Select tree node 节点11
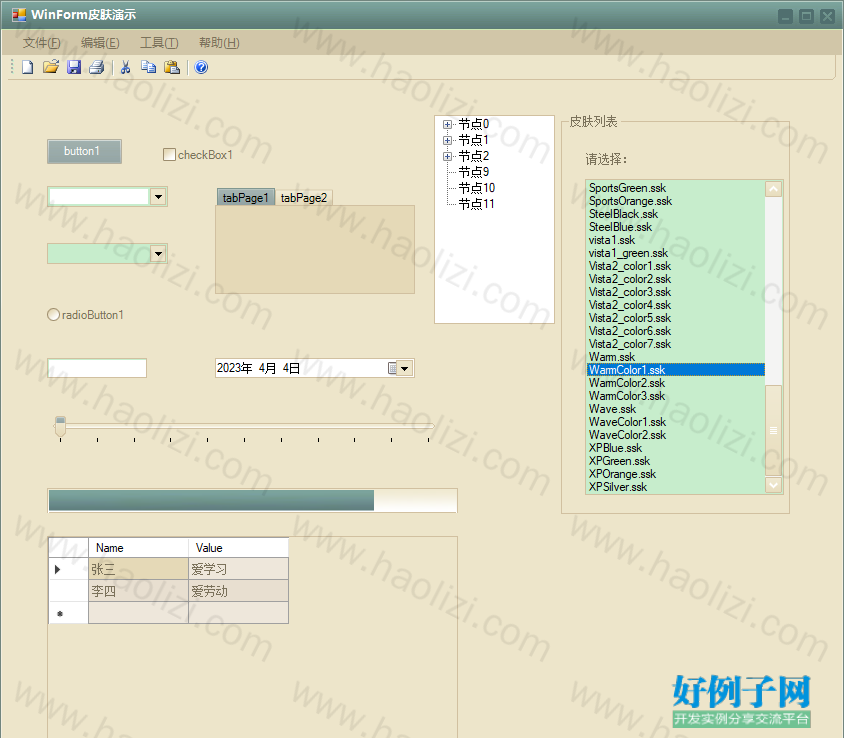This screenshot has width=844, height=738. coord(476,204)
